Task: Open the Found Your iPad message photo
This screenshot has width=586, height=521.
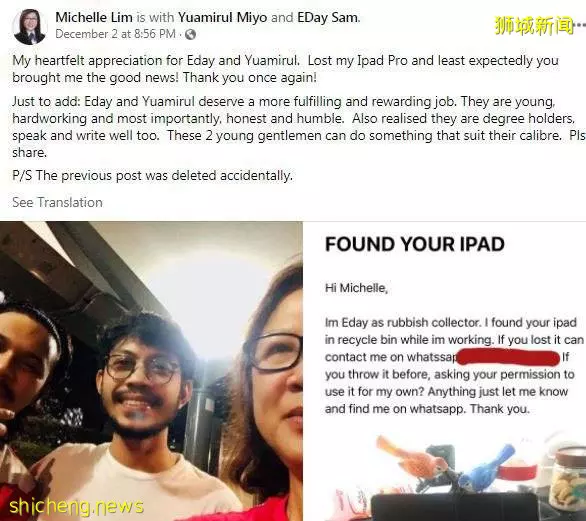Action: (x=445, y=371)
